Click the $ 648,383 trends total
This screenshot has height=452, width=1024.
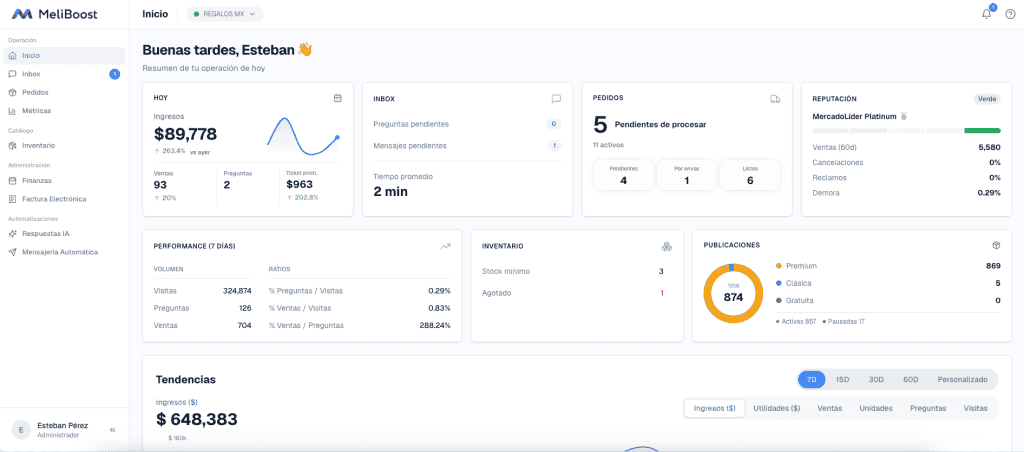point(197,419)
